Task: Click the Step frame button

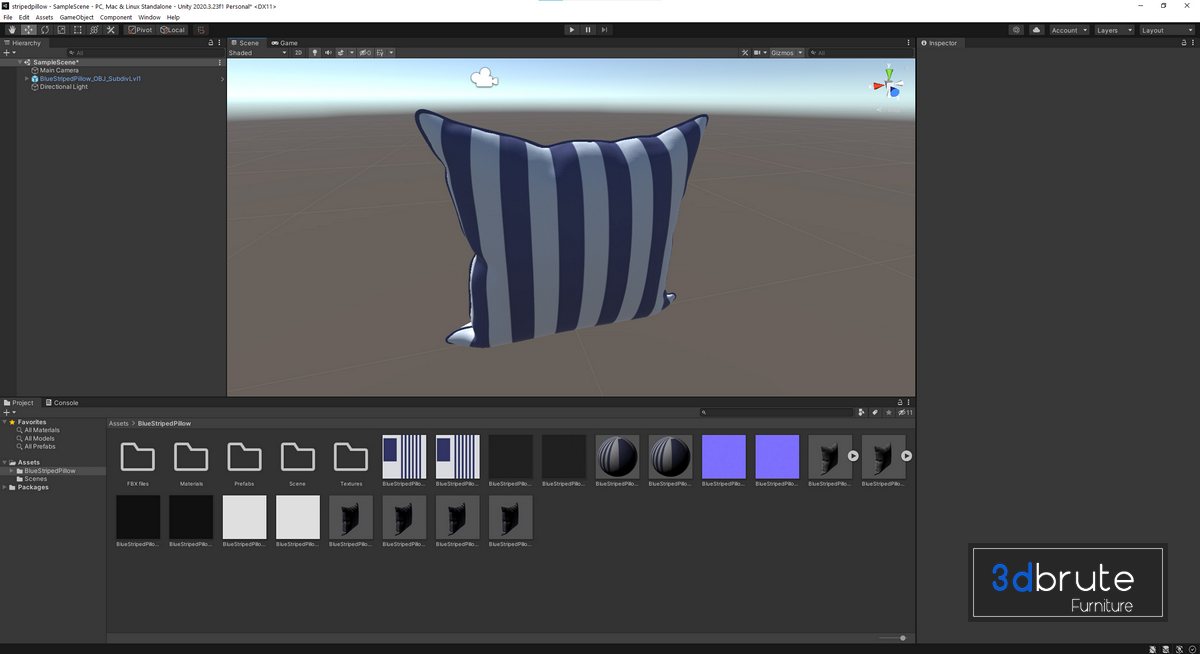Action: click(604, 30)
